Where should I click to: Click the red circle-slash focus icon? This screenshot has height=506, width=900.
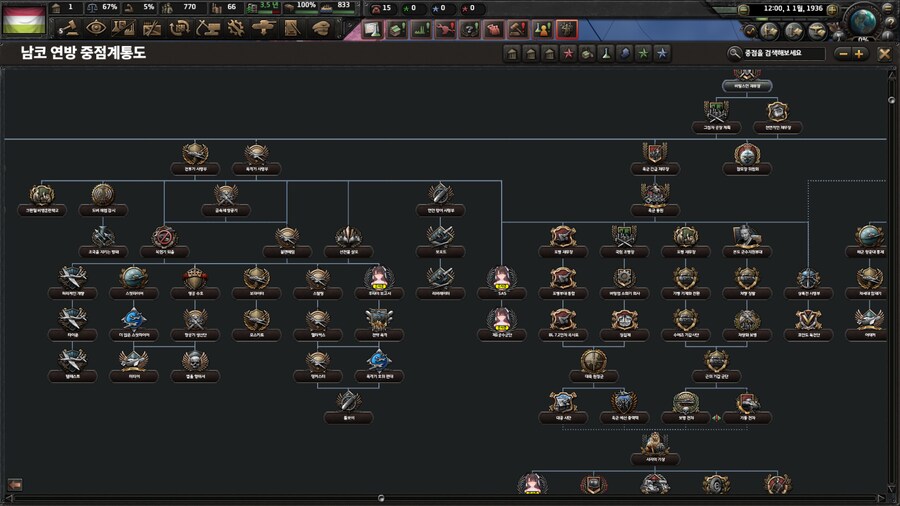[164, 236]
